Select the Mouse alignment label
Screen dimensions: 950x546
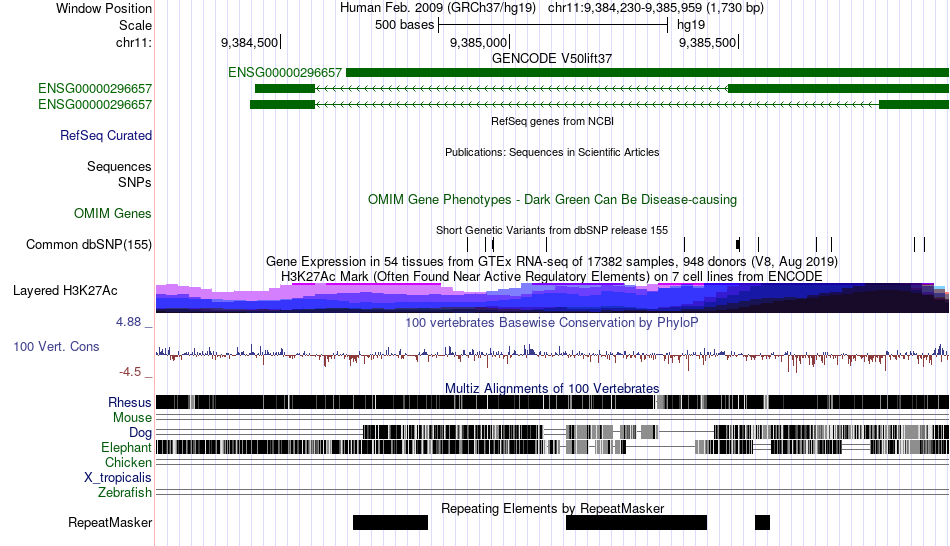[132, 418]
